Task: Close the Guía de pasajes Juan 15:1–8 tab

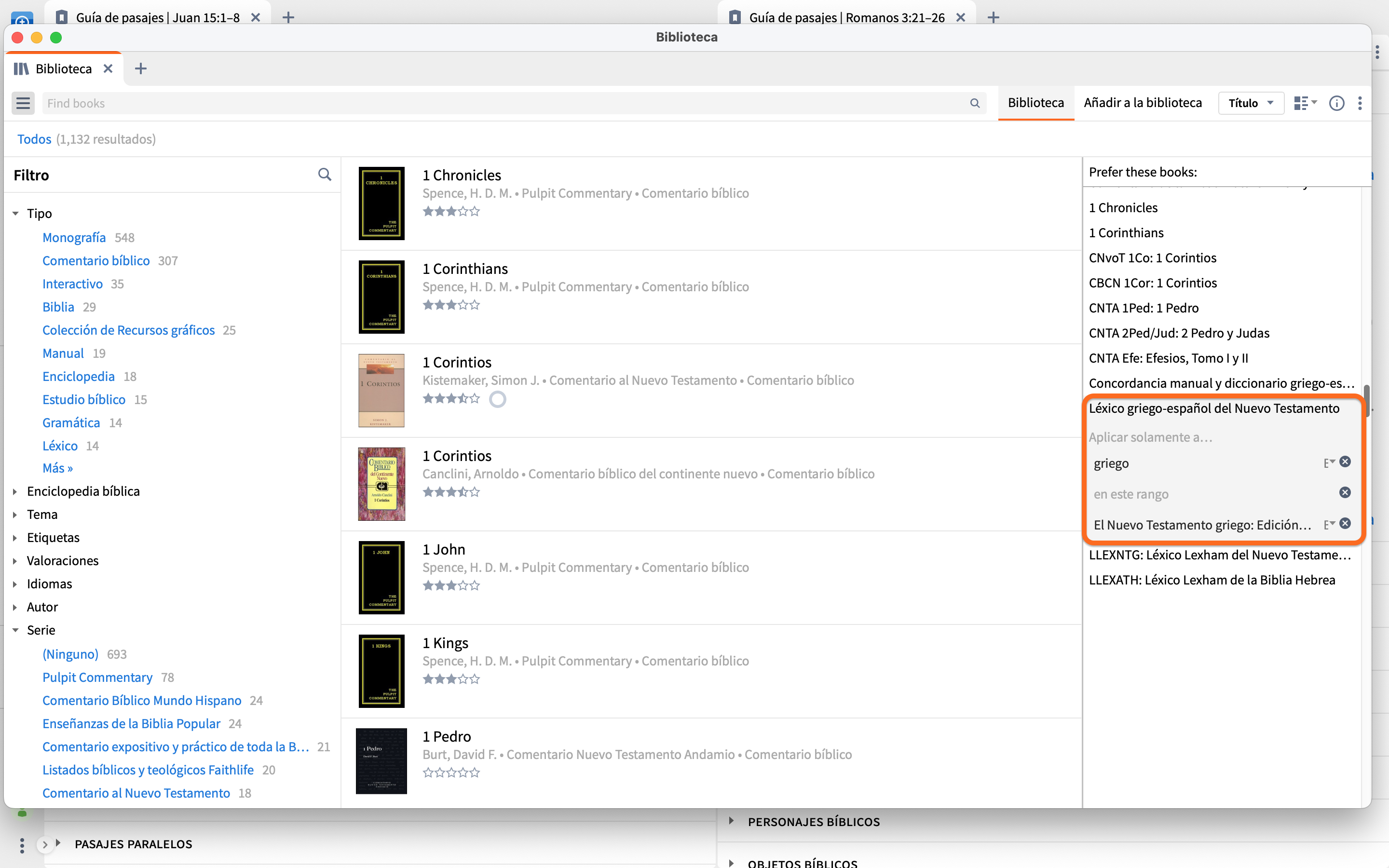Action: 256,17
